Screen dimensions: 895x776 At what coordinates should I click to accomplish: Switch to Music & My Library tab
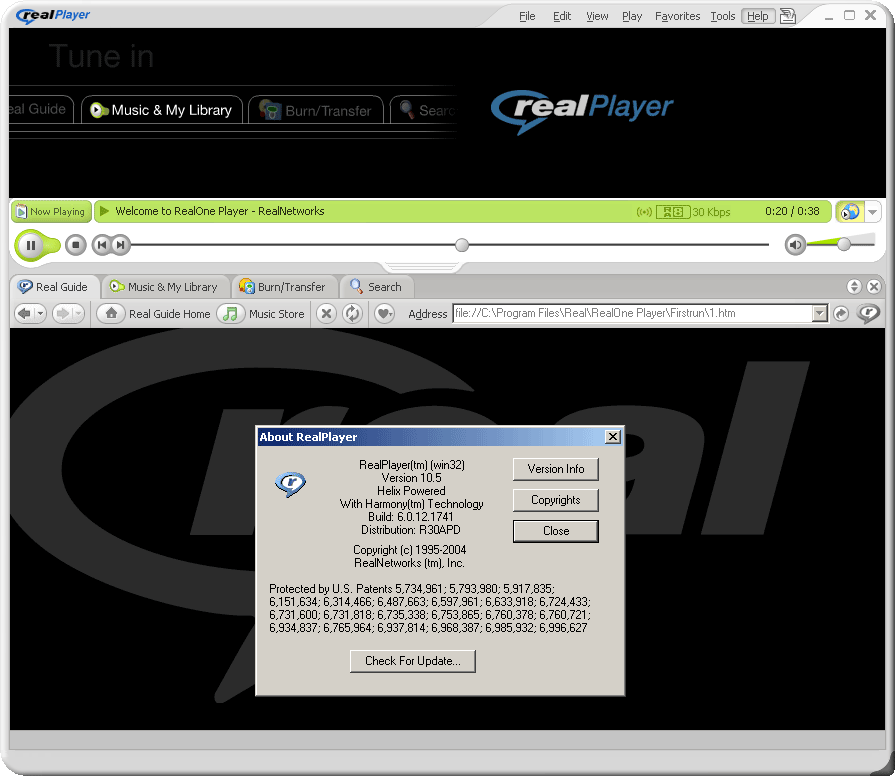tap(164, 286)
